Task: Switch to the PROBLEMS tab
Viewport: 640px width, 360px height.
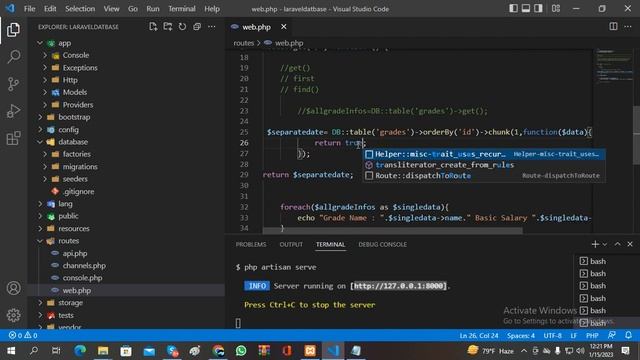Action: tap(251, 244)
